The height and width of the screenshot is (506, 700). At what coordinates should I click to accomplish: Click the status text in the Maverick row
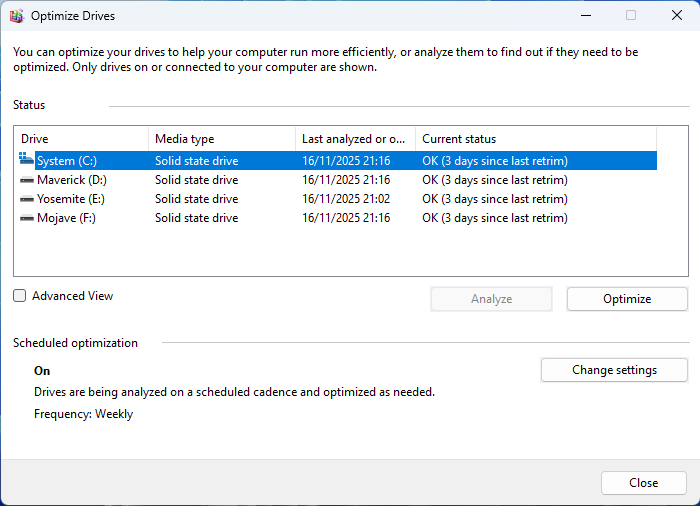pyautogui.click(x=495, y=180)
